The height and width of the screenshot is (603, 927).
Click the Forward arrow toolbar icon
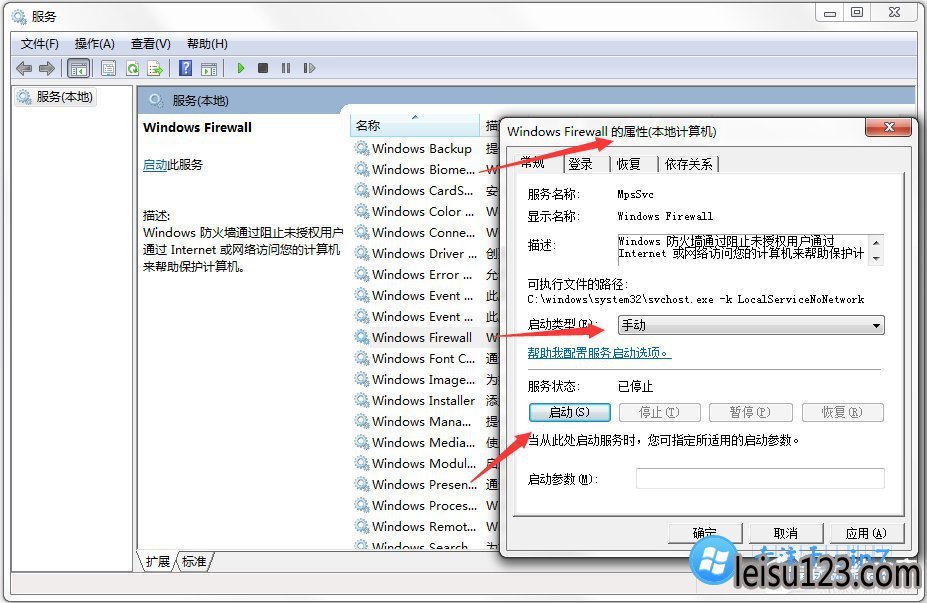tap(47, 69)
